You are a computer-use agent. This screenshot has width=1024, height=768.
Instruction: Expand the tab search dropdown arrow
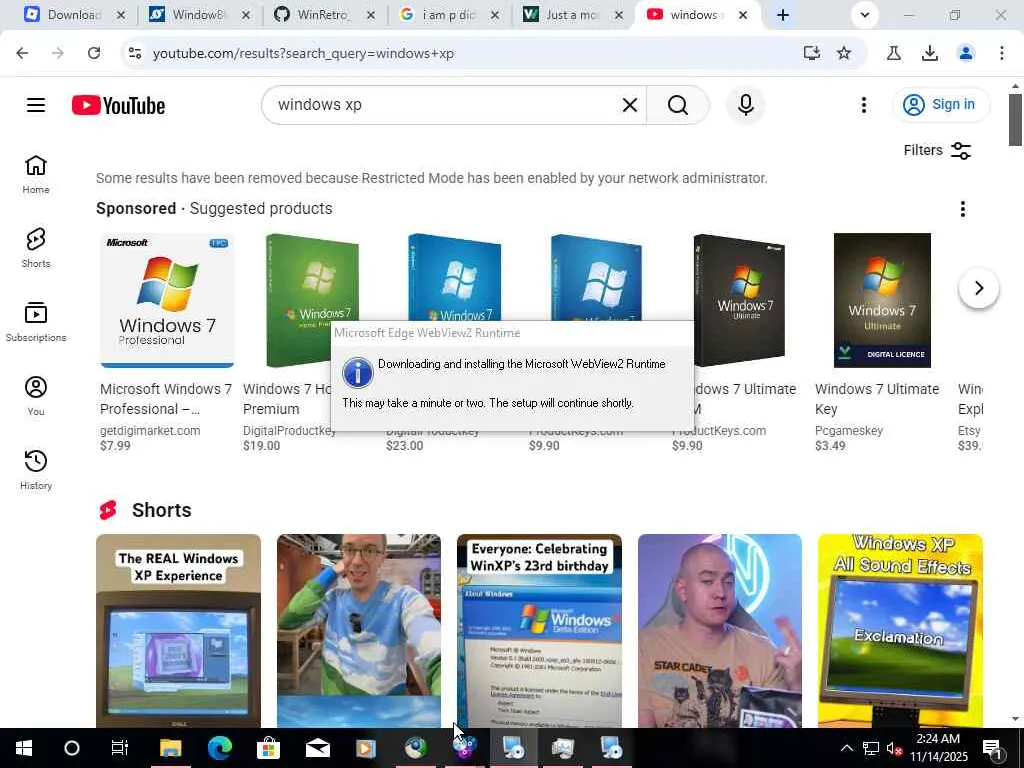coord(865,15)
